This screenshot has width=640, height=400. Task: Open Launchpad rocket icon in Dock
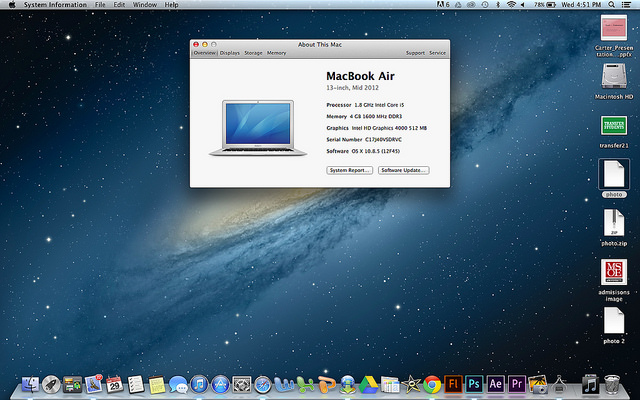[x=51, y=384]
